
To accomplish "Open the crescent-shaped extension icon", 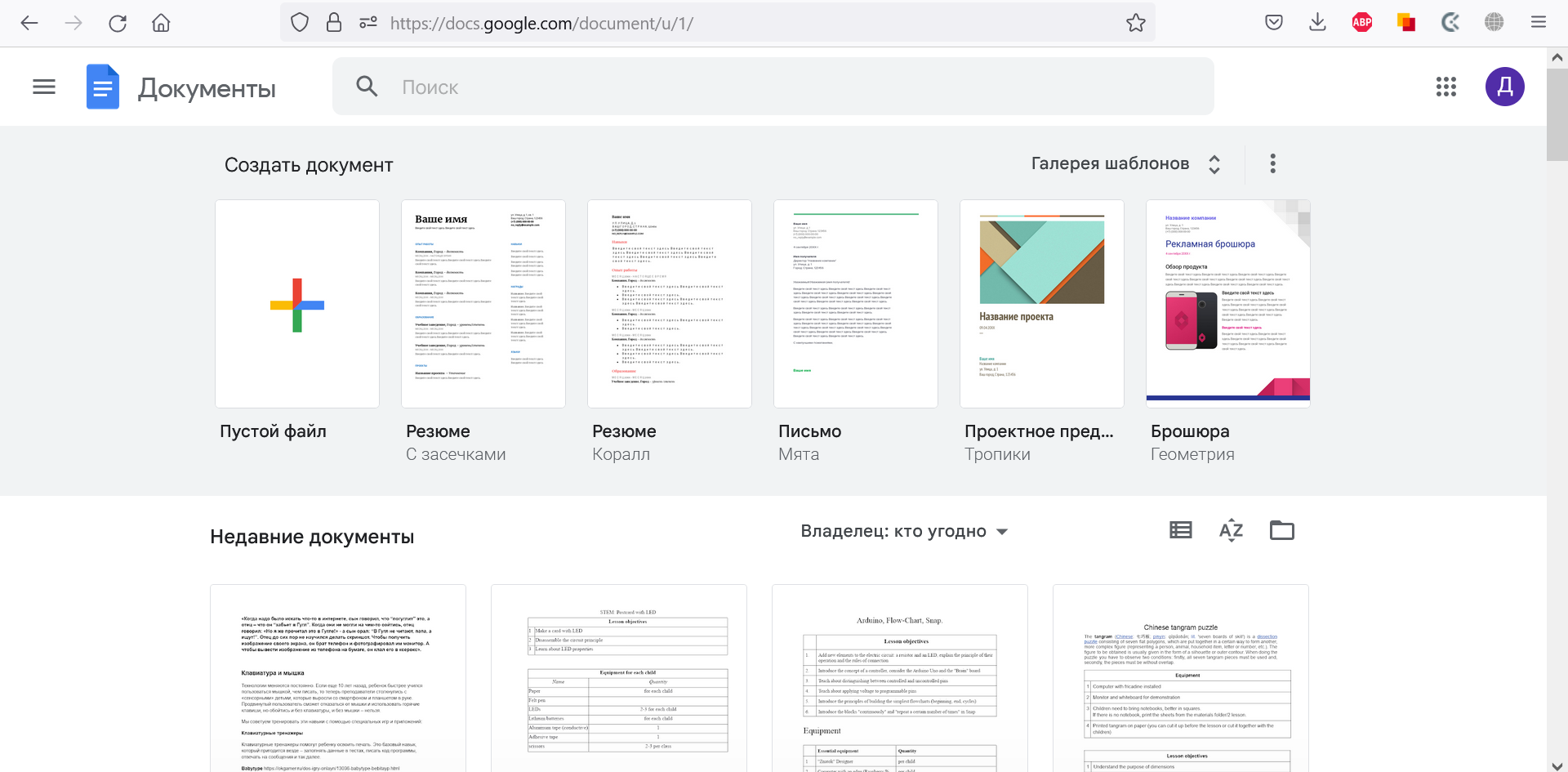I will pyautogui.click(x=1450, y=22).
